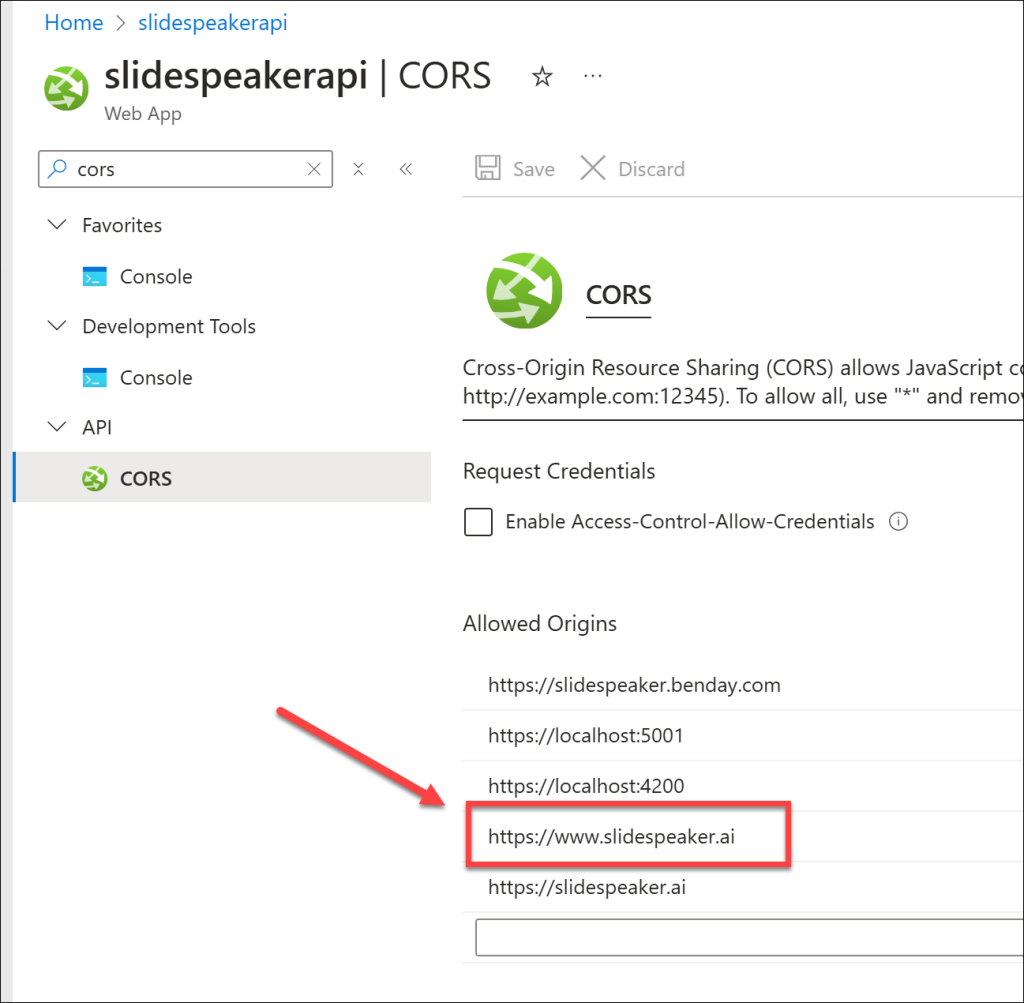Go to Home breadcrumb link
The height and width of the screenshot is (1003, 1024).
click(x=74, y=22)
